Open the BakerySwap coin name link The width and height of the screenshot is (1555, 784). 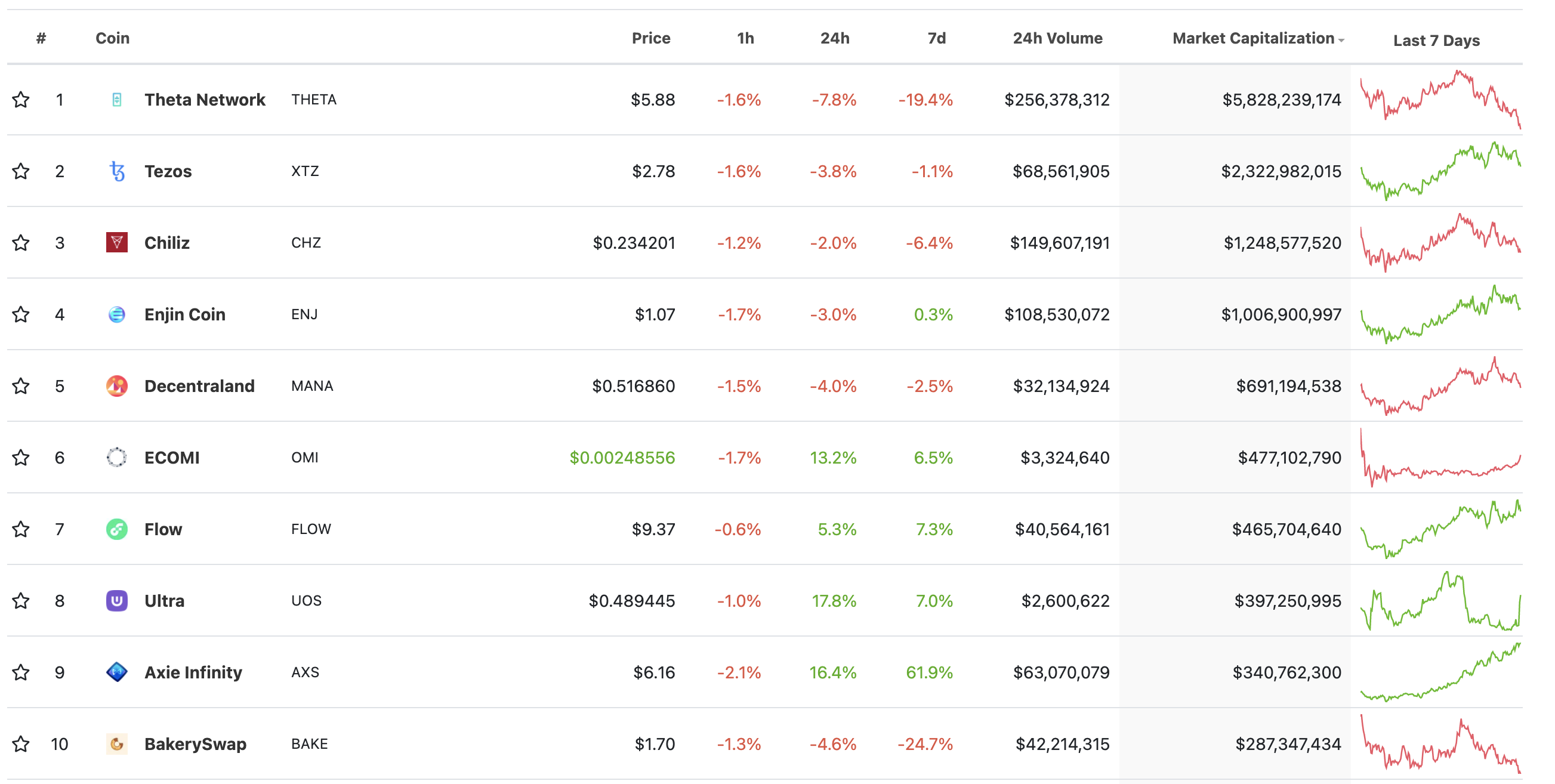coord(195,743)
